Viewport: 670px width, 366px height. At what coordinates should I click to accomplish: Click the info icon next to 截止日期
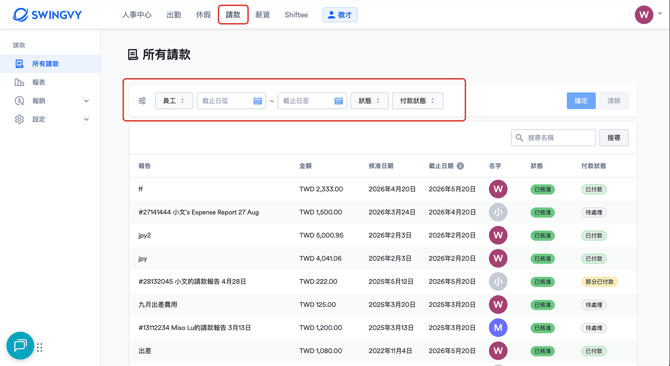pyautogui.click(x=460, y=166)
